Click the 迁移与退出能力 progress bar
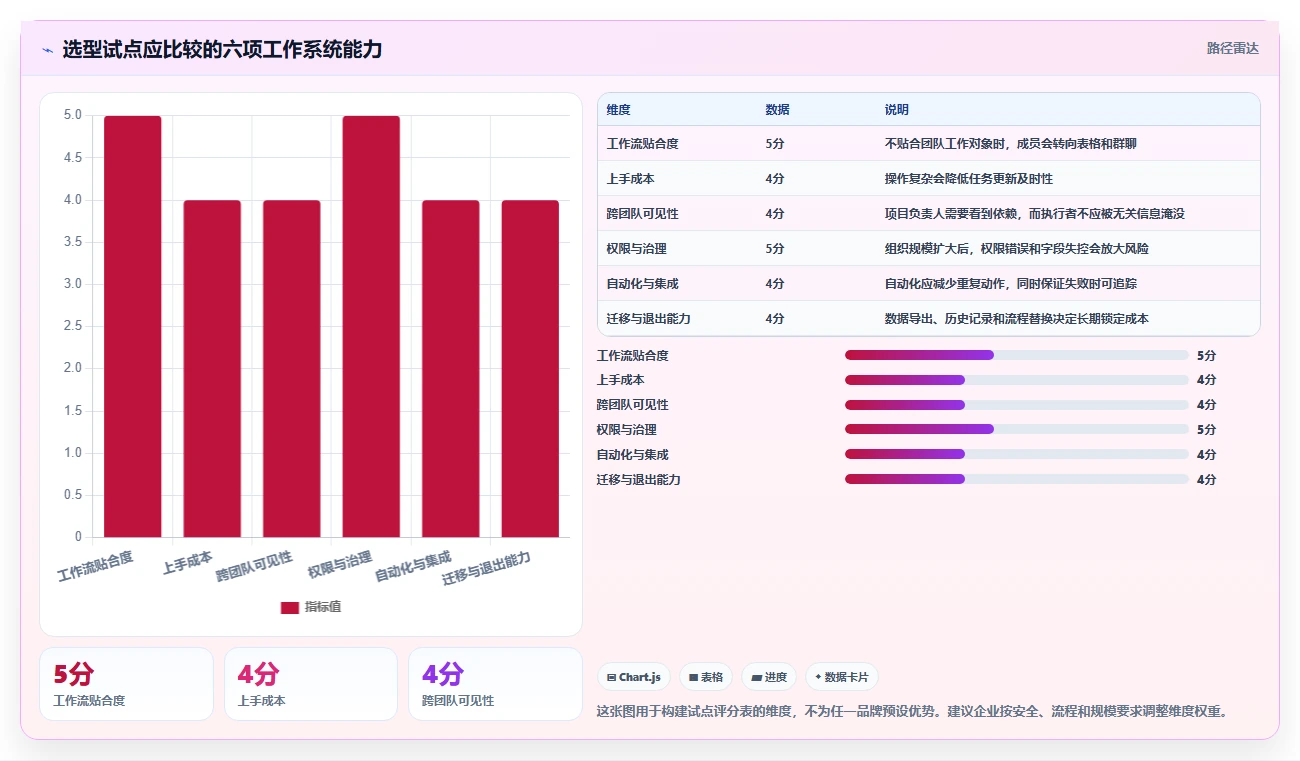 (1017, 479)
